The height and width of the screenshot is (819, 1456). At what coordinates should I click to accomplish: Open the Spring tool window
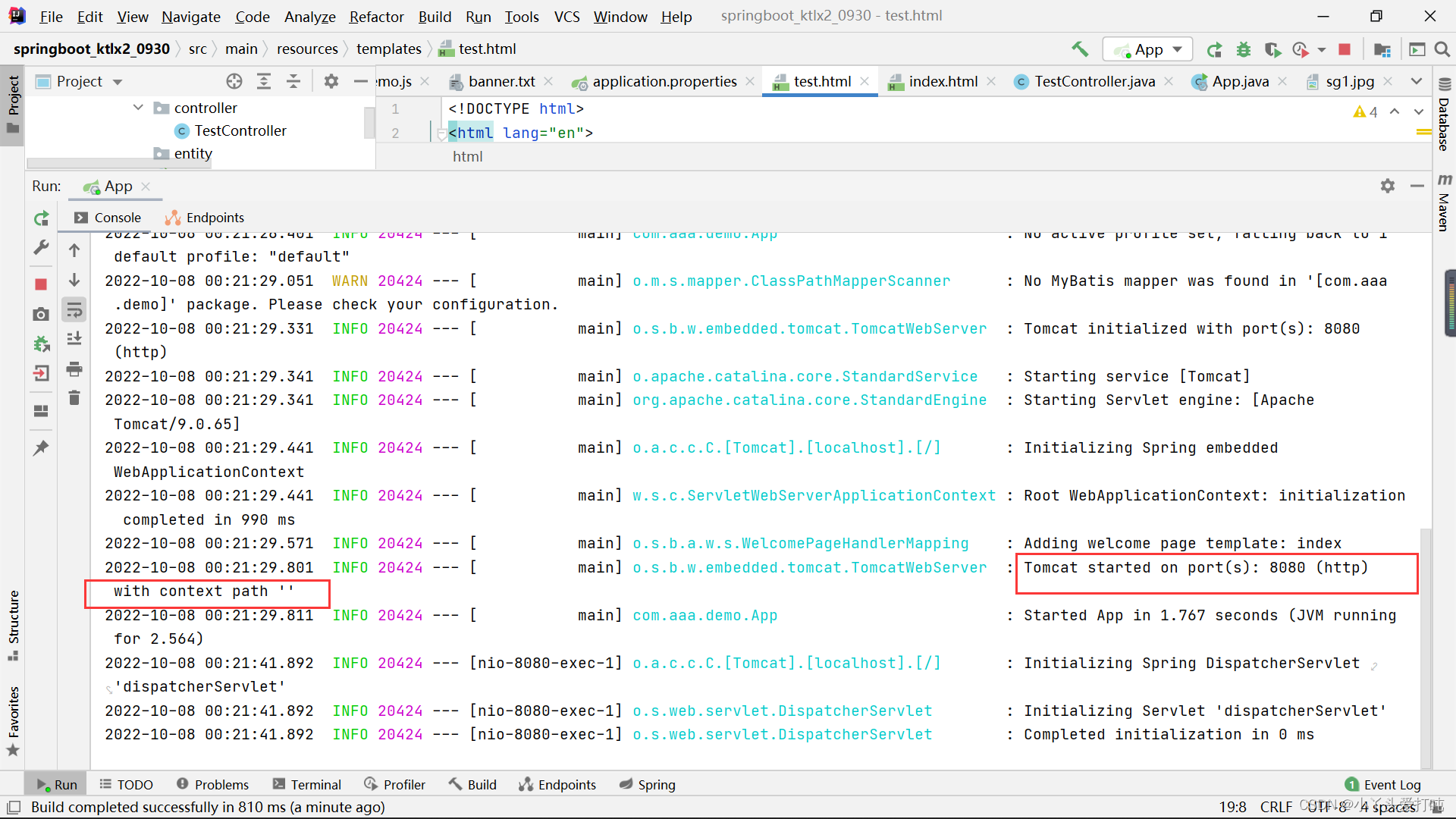pyautogui.click(x=647, y=784)
